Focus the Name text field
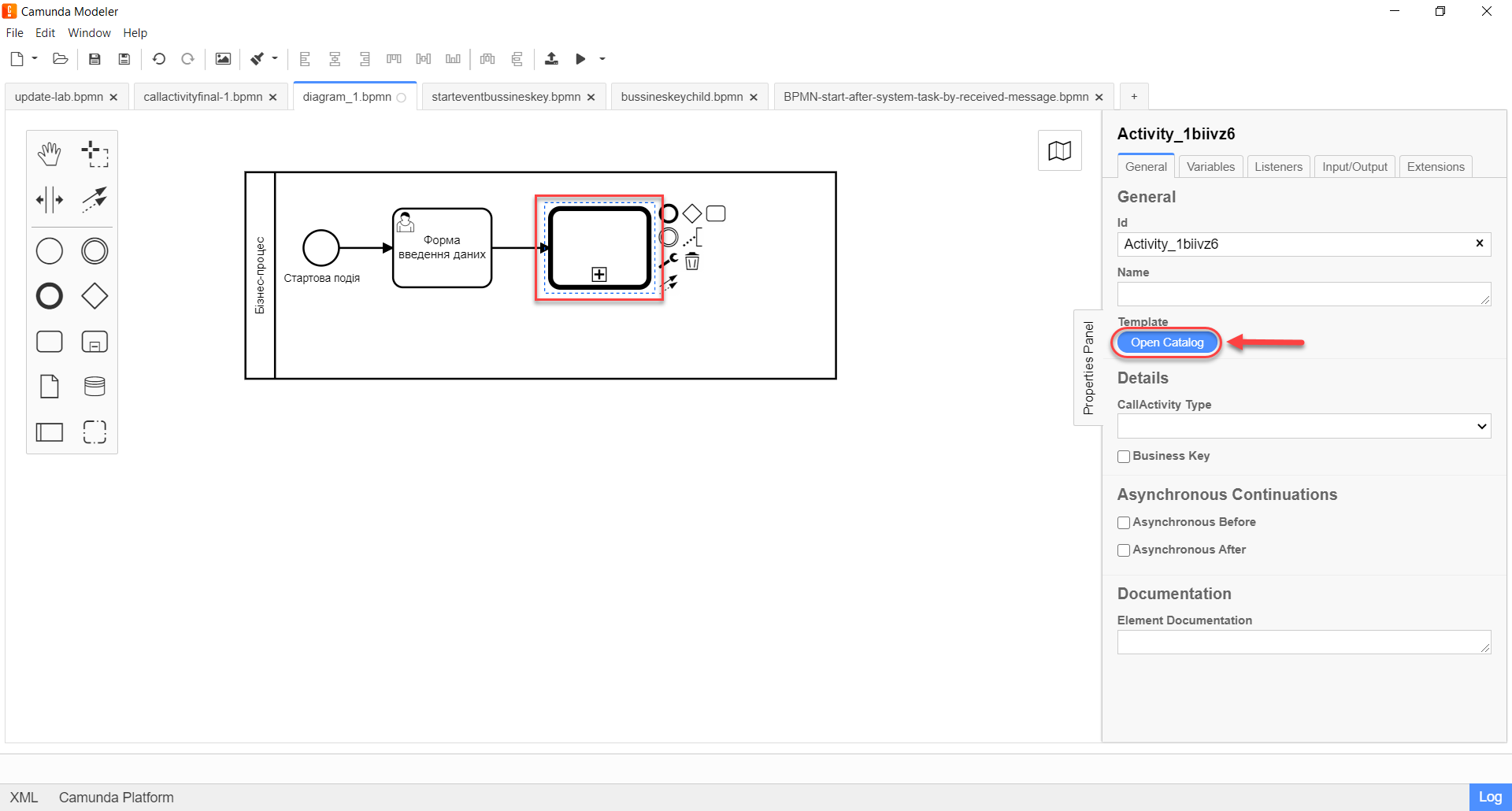The image size is (1512, 811). point(1303,294)
